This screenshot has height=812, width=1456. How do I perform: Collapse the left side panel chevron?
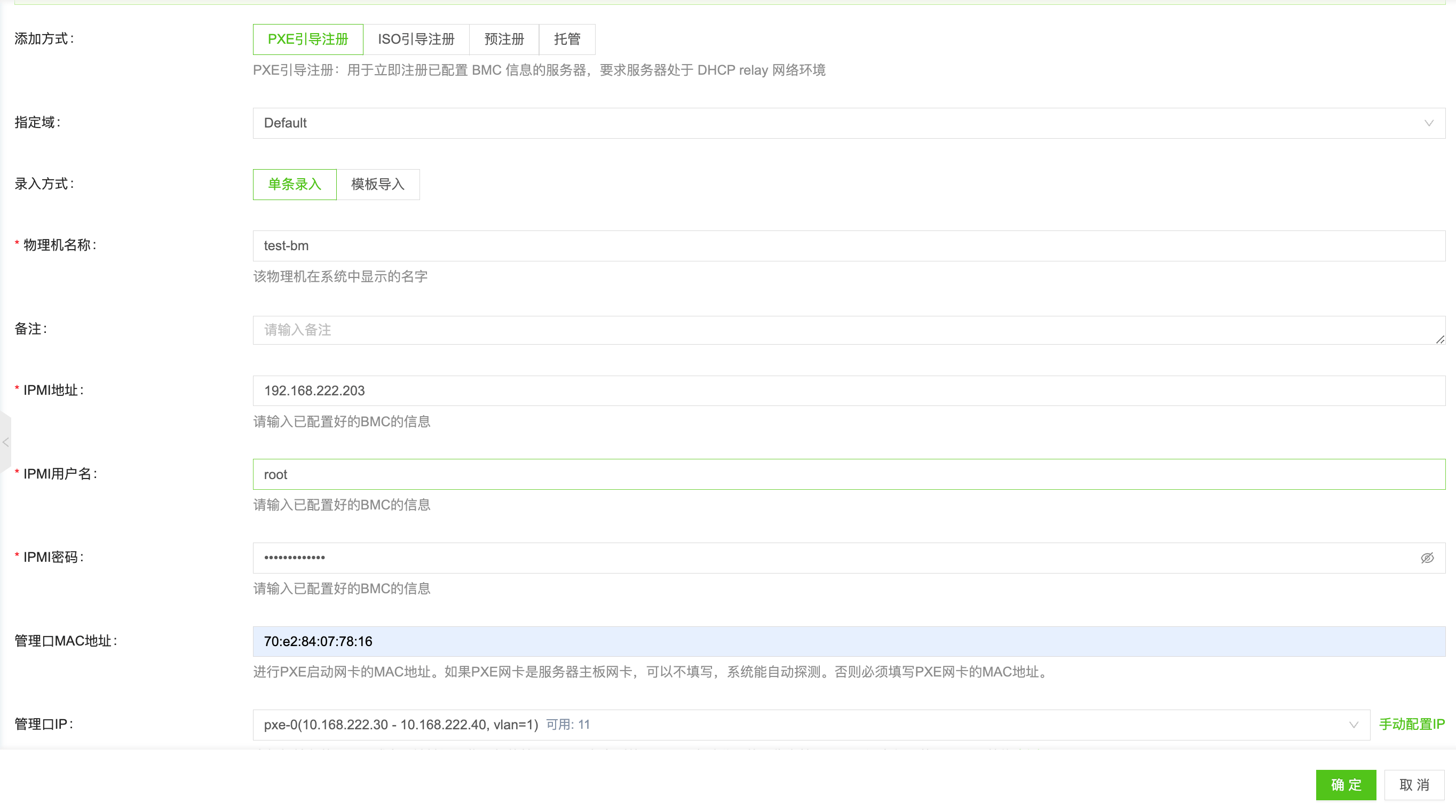coord(6,443)
